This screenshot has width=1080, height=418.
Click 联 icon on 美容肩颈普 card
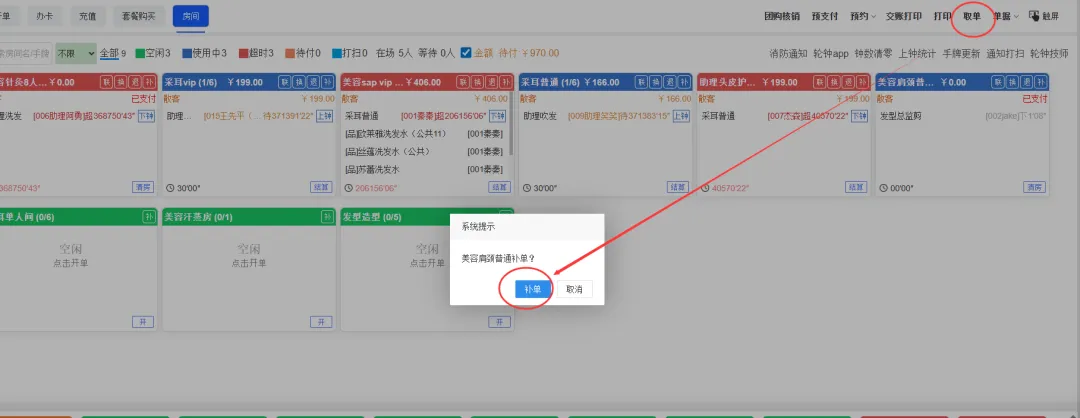coord(998,82)
